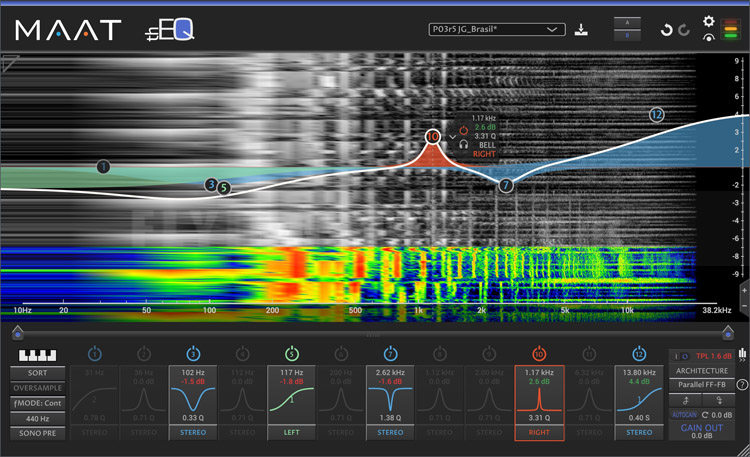Viewport: 750px width, 457px height.
Task: Open band 10 RIGHT channel selector
Action: pyautogui.click(x=539, y=432)
